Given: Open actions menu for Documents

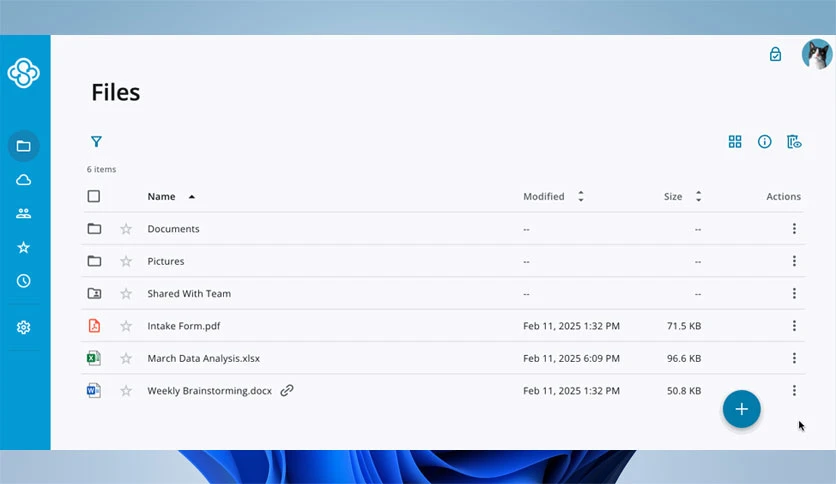Looking at the screenshot, I should click(794, 229).
